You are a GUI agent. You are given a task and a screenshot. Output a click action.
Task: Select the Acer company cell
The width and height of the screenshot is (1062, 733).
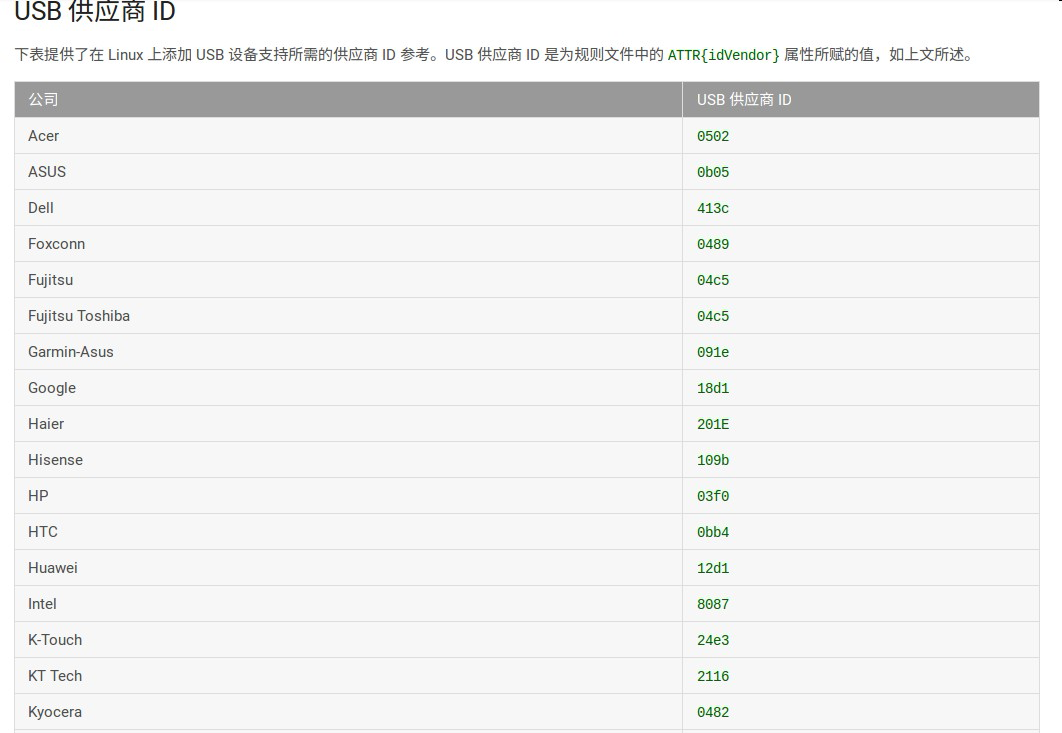[348, 135]
